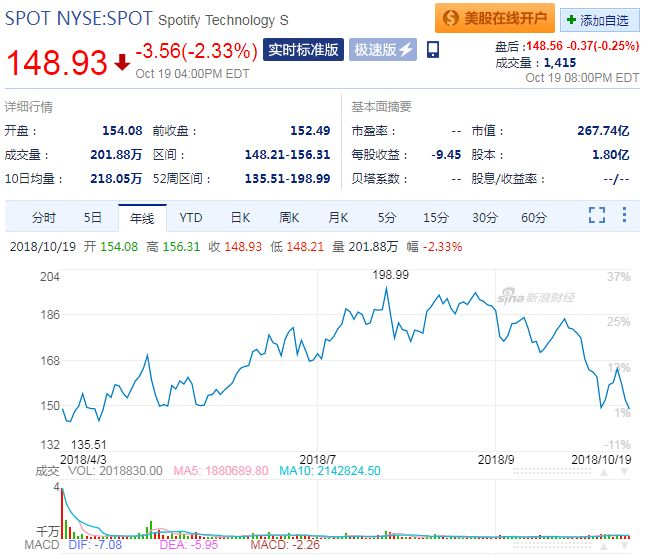
Task: Click the MA10: 2142824.50 indicator label
Action: coord(330,471)
